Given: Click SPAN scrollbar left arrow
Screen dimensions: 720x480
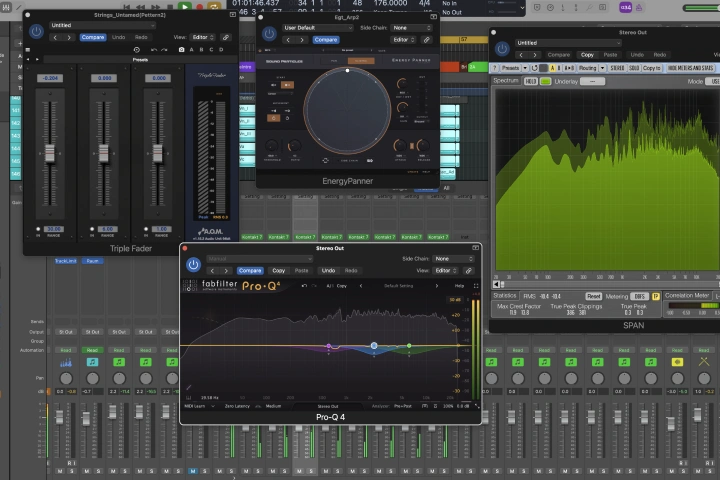Looking at the screenshot, I should (495, 284).
